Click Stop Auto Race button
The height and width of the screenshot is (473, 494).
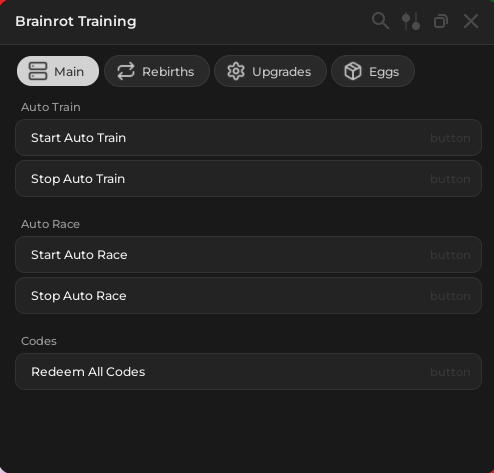(x=248, y=296)
